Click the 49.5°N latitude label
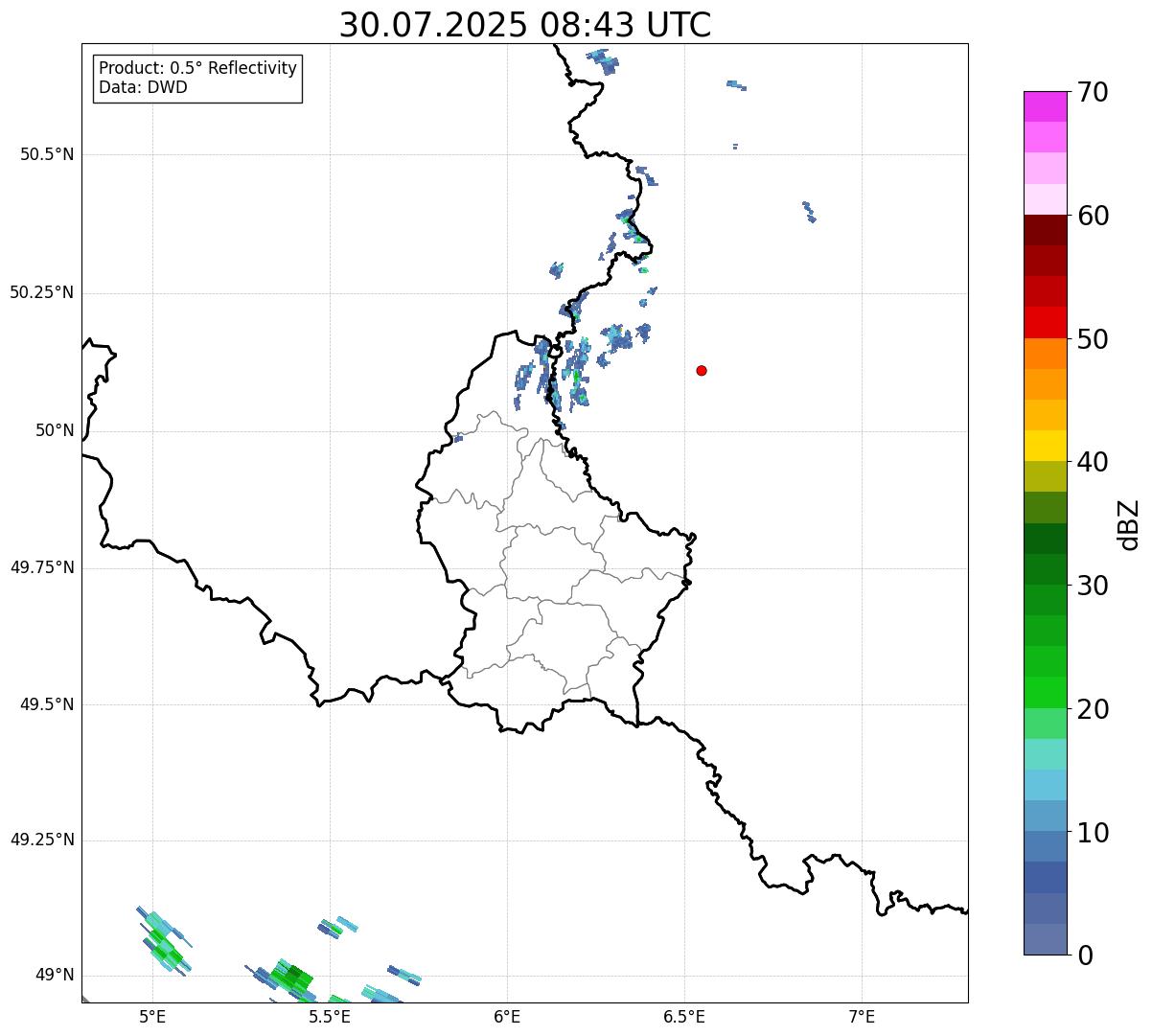This screenshot has width=1152, height=1036. point(47,704)
